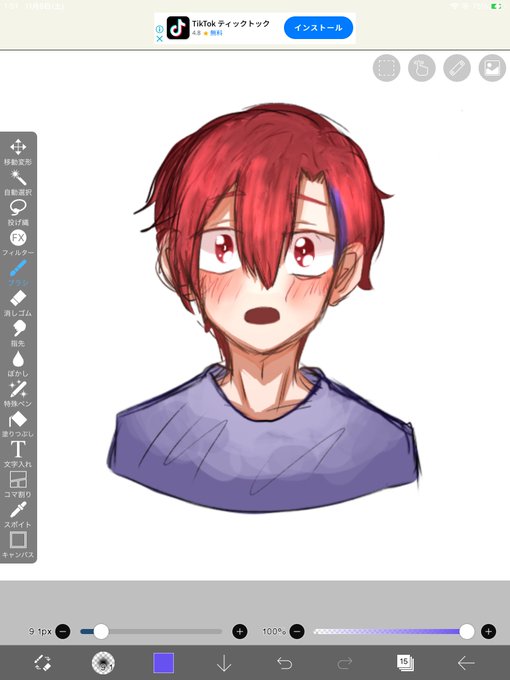Close the TikTok ad with X

[x=159, y=39]
